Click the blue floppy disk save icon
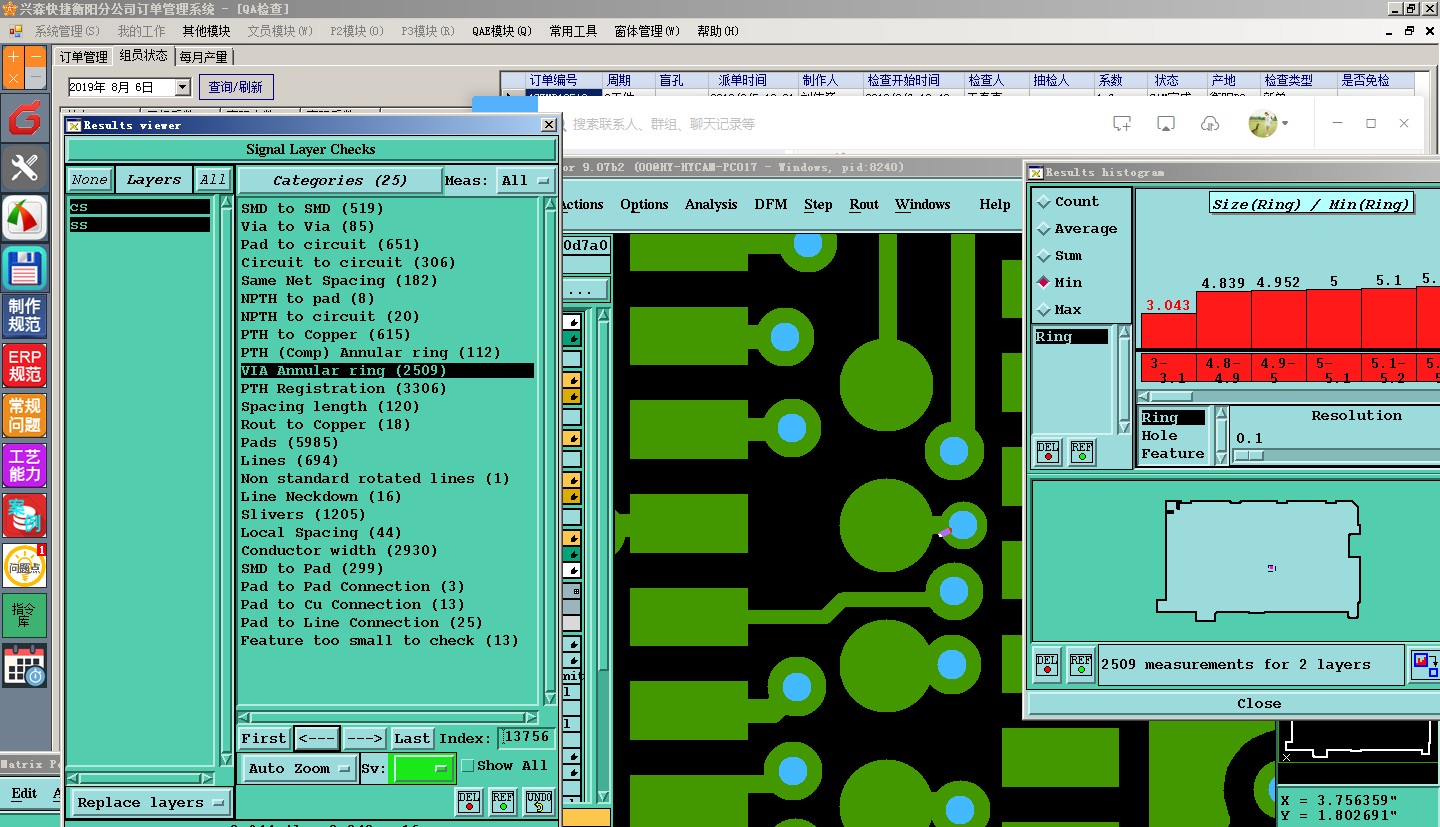This screenshot has width=1440, height=827. pyautogui.click(x=24, y=268)
